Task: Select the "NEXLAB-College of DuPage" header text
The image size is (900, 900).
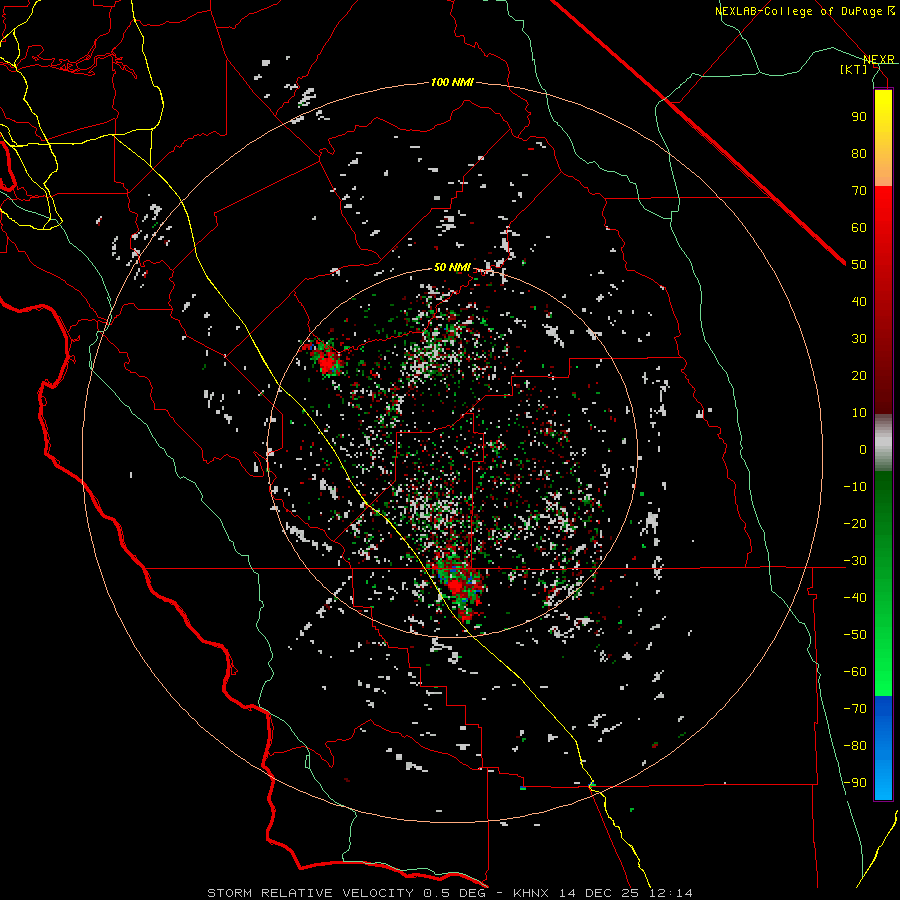Action: pyautogui.click(x=800, y=11)
